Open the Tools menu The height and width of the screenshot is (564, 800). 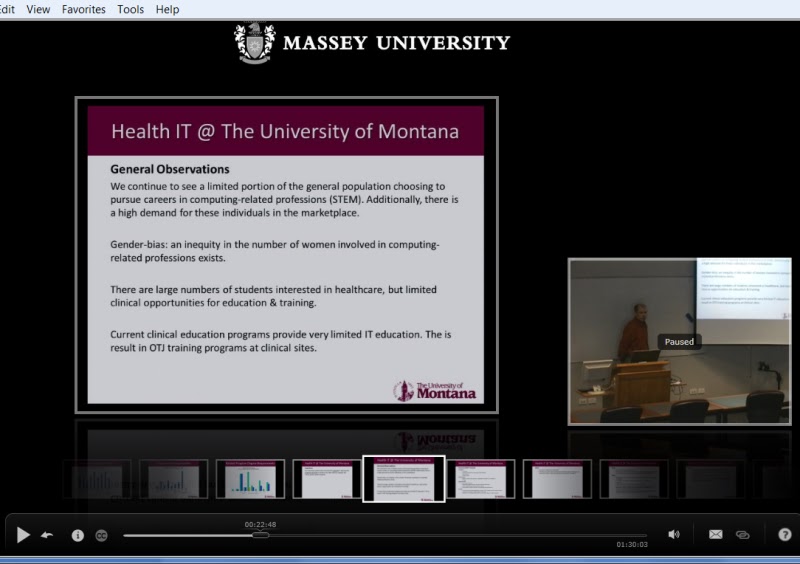coord(131,9)
